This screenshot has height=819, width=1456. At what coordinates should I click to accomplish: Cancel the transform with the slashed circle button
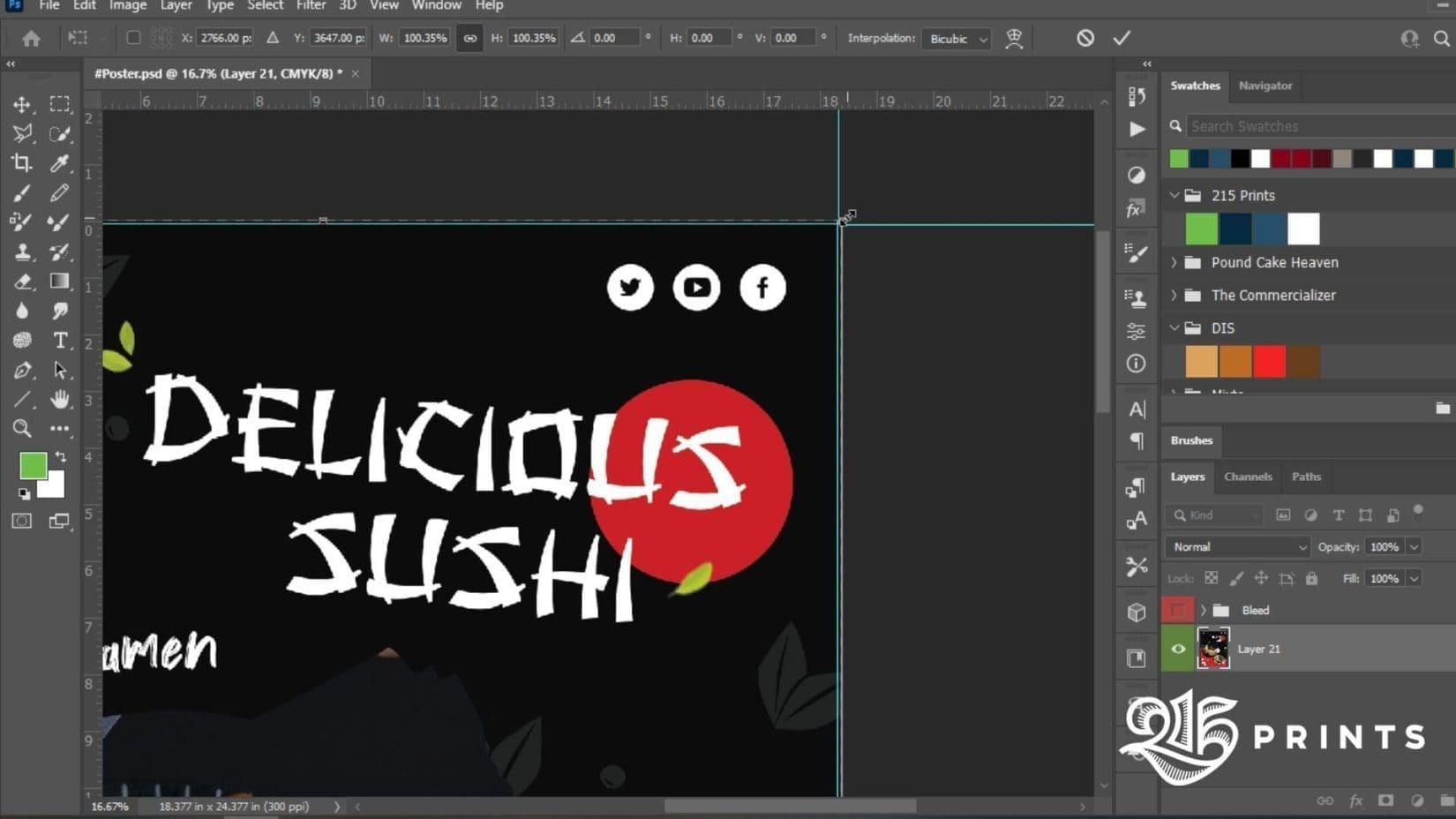1084,37
